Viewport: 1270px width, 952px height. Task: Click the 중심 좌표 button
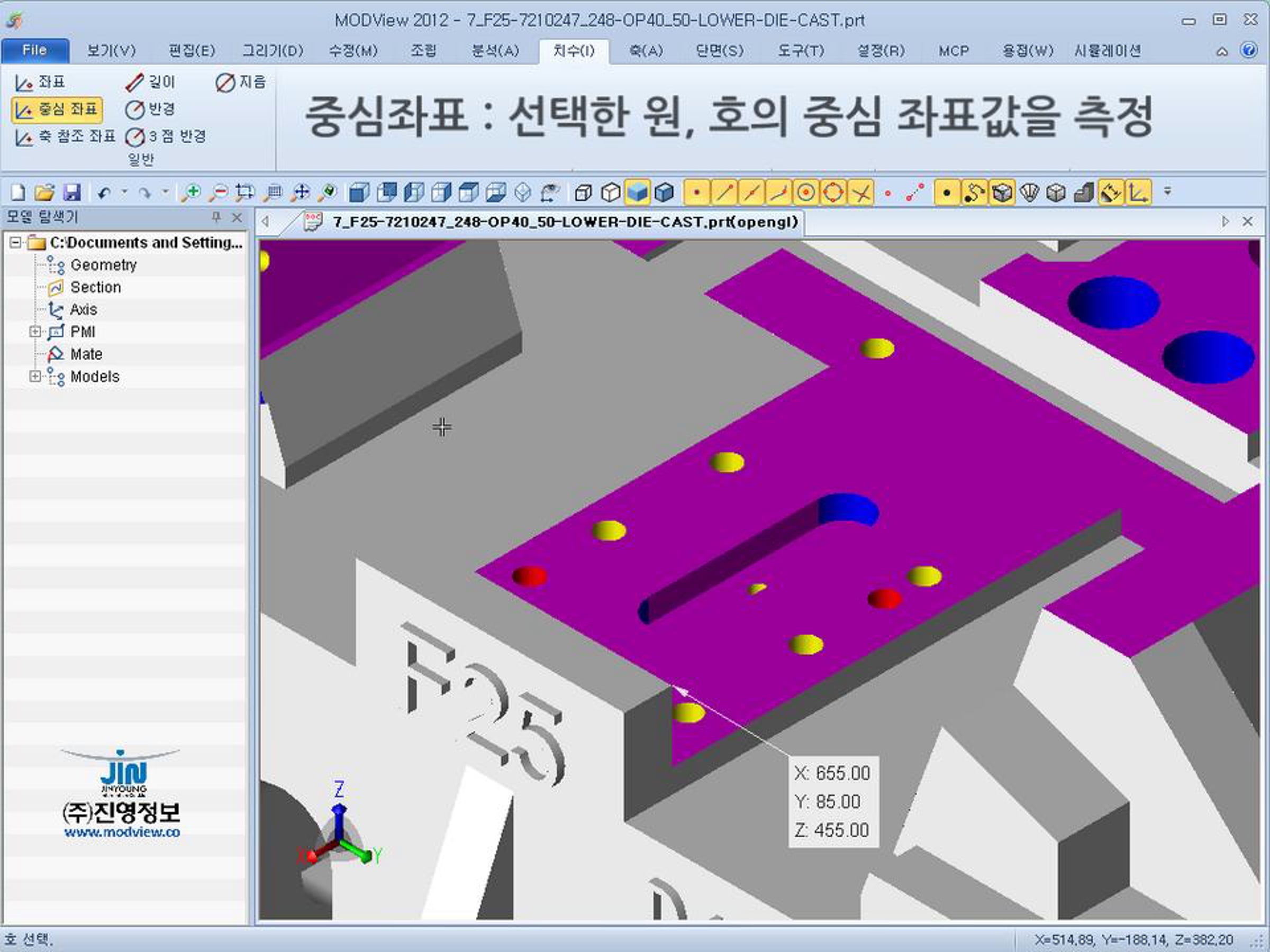tap(57, 109)
